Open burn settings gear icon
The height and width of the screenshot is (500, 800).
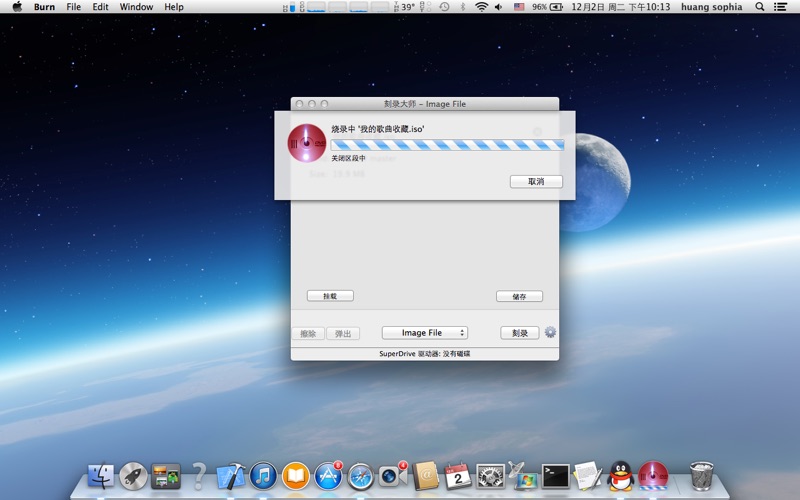[x=550, y=333]
